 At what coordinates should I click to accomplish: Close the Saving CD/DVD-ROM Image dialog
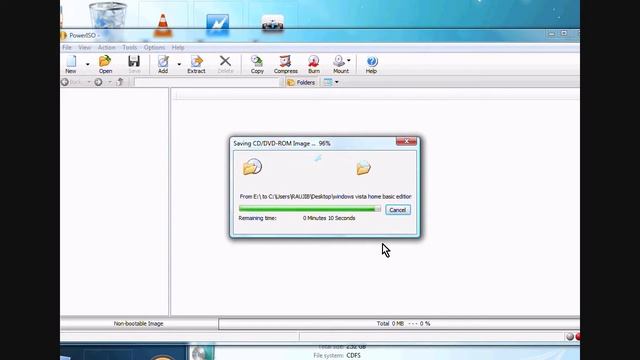406,141
